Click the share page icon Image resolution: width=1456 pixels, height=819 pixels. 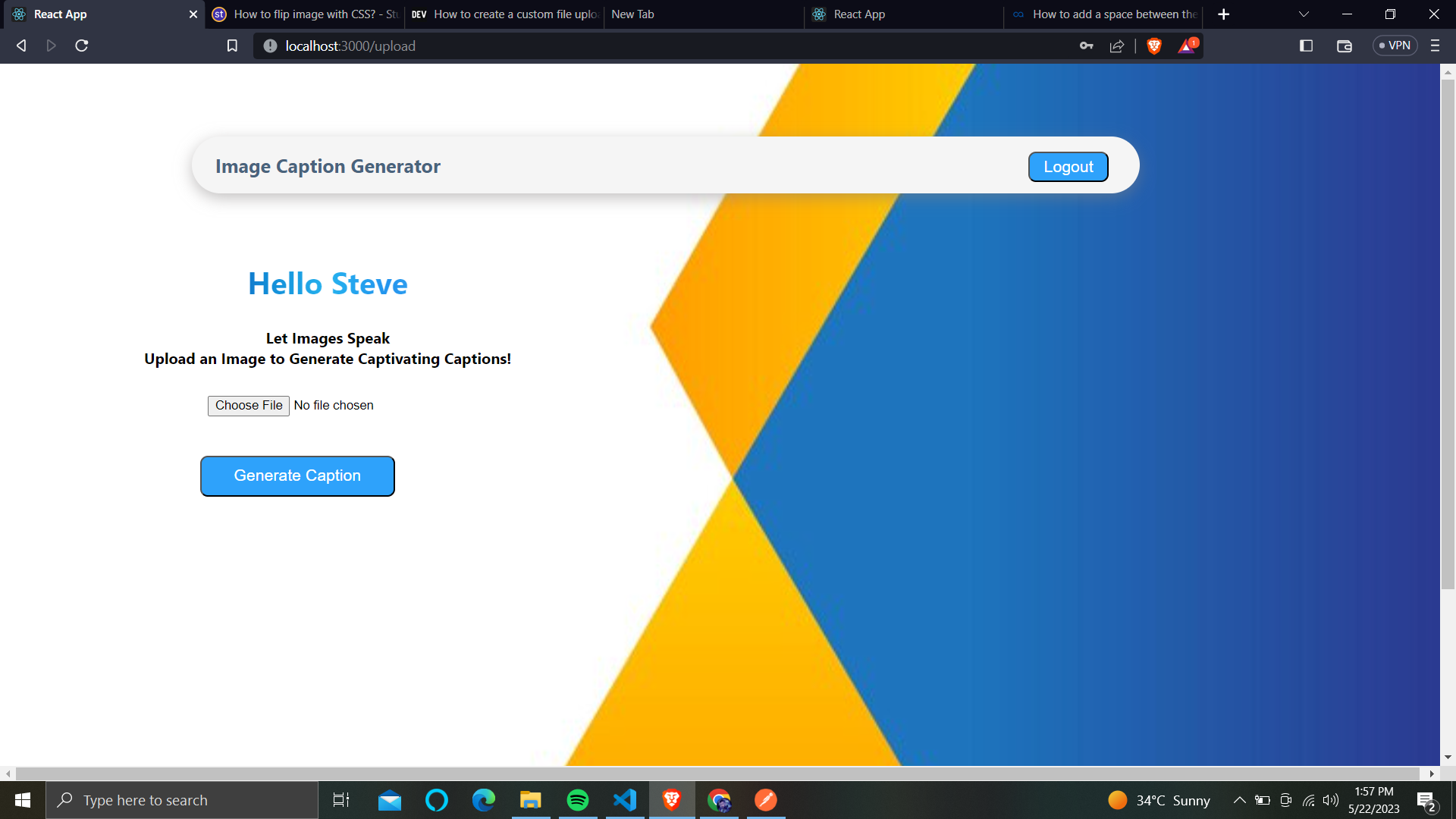pos(1117,46)
